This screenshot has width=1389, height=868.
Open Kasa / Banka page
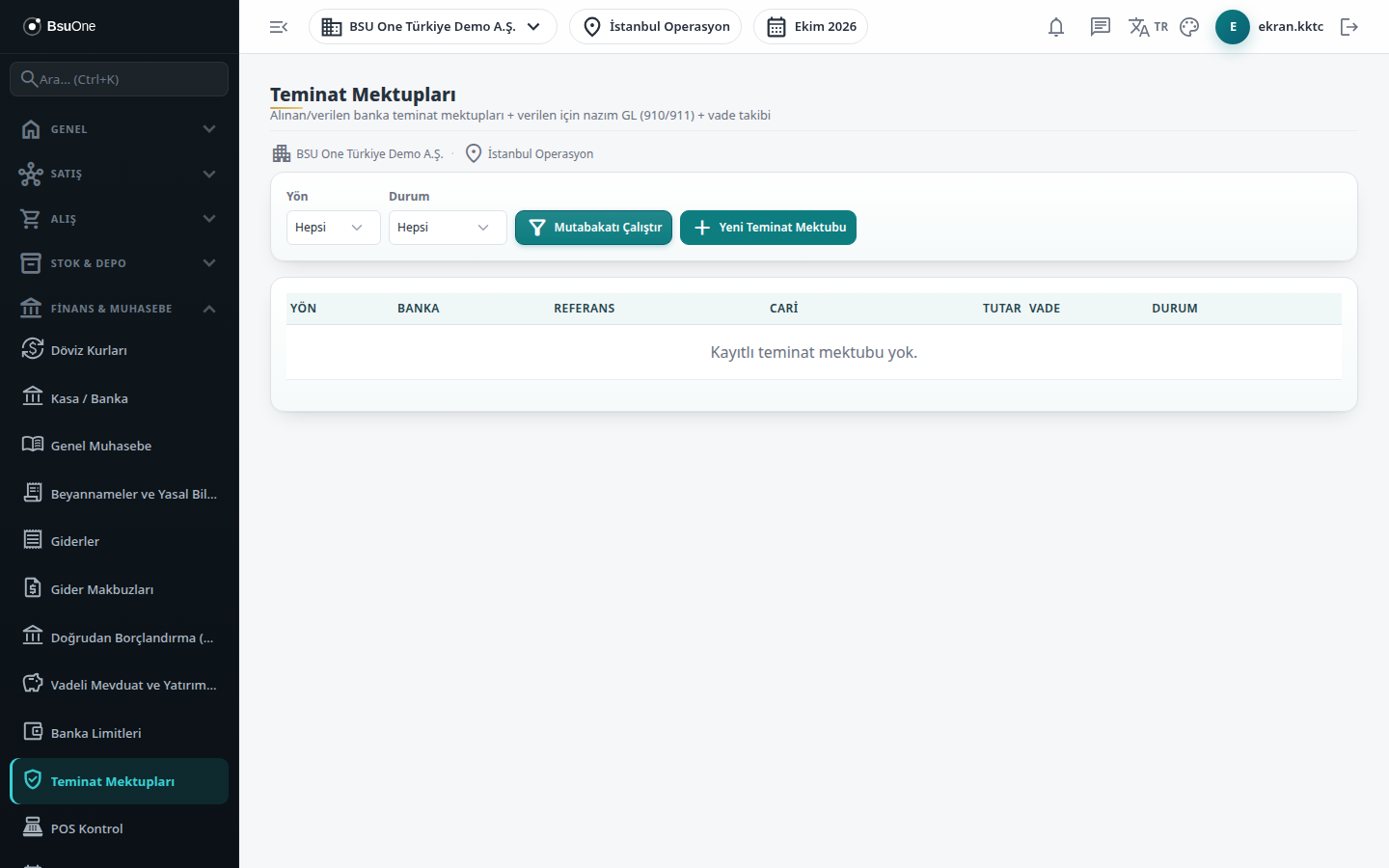click(120, 398)
